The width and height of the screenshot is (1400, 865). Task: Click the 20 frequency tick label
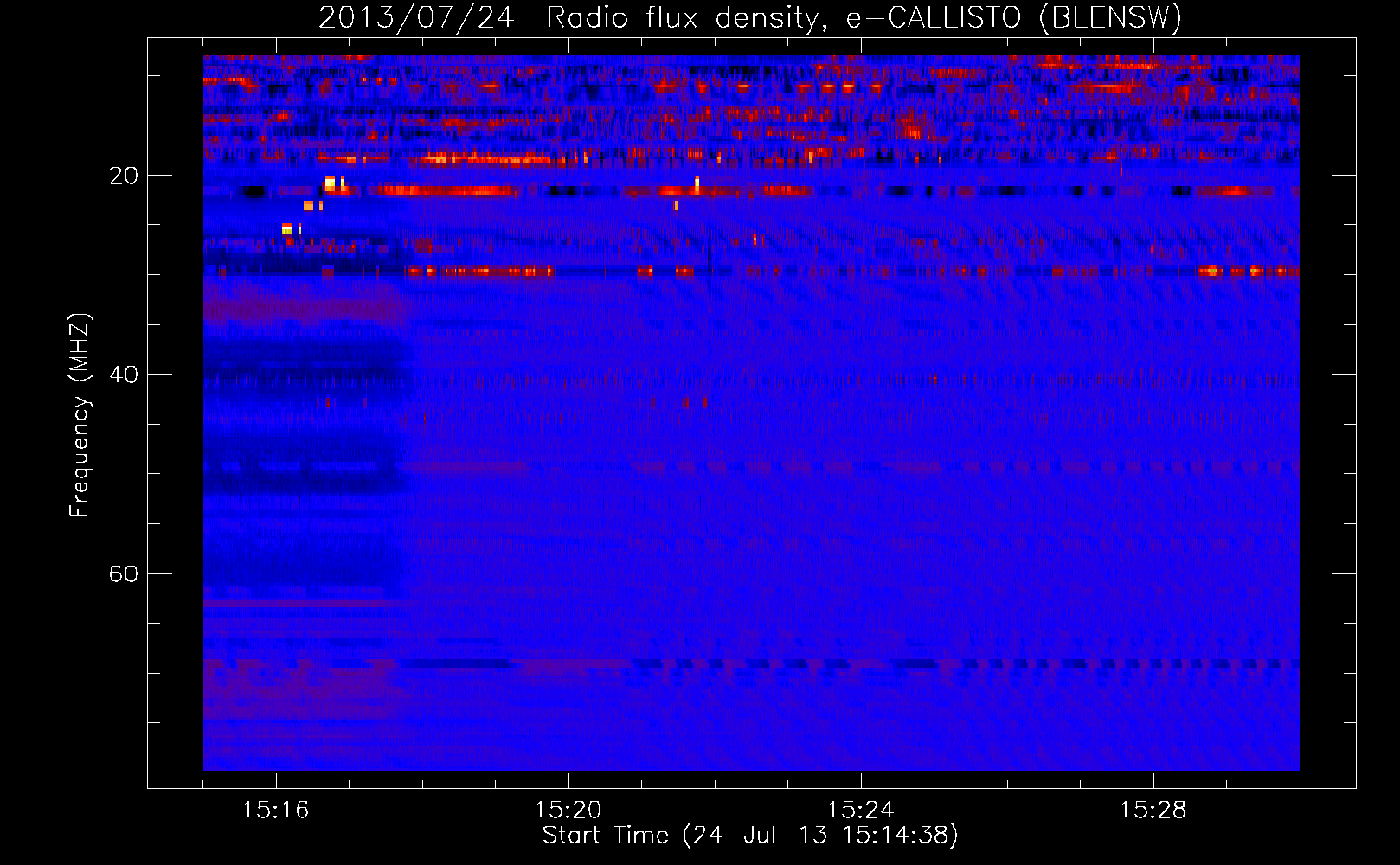[x=123, y=176]
